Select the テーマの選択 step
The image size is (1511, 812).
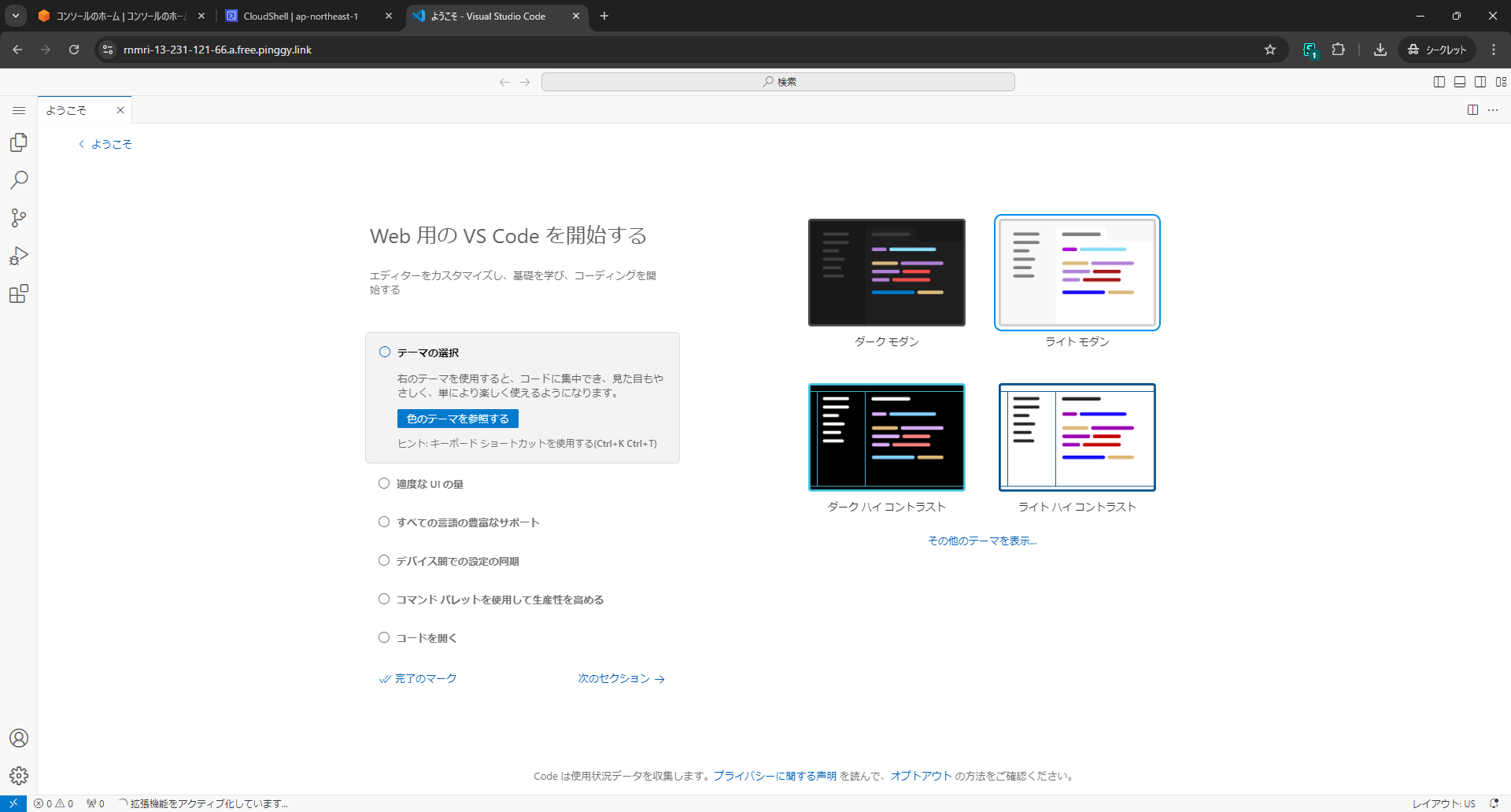pyautogui.click(x=523, y=352)
